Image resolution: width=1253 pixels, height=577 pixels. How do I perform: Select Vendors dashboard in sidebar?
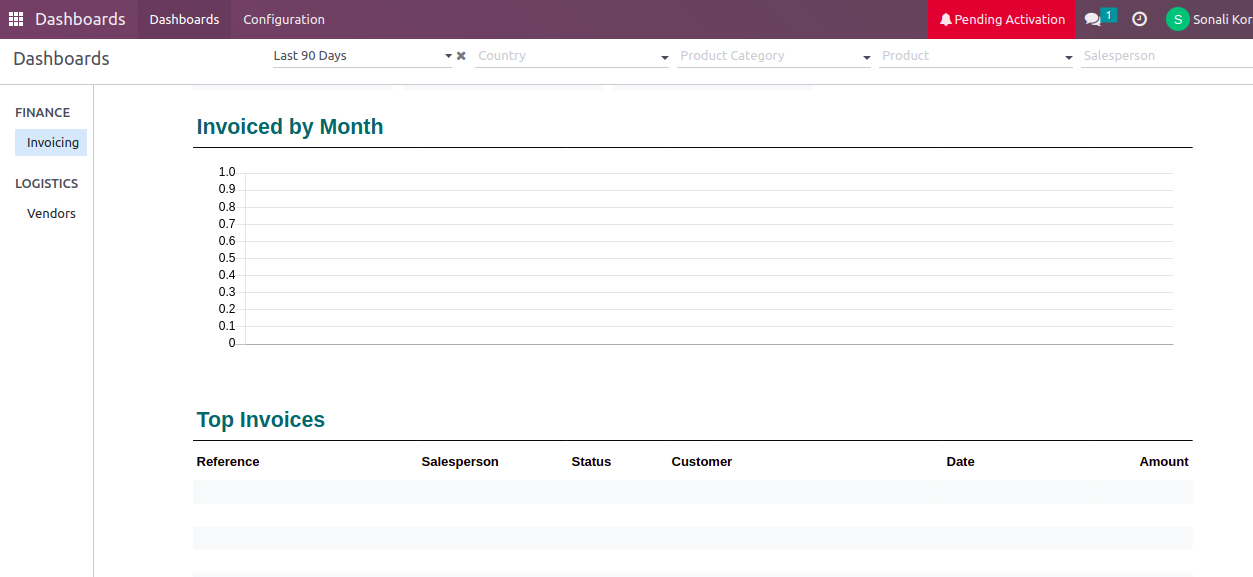(51, 214)
